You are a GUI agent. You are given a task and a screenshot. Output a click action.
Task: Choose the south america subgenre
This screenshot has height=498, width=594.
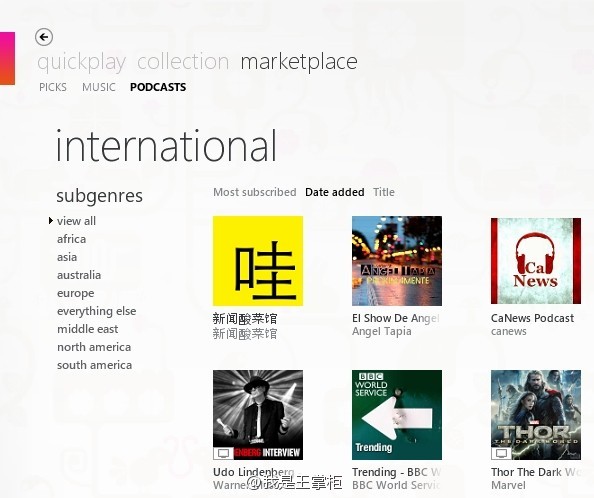click(94, 365)
